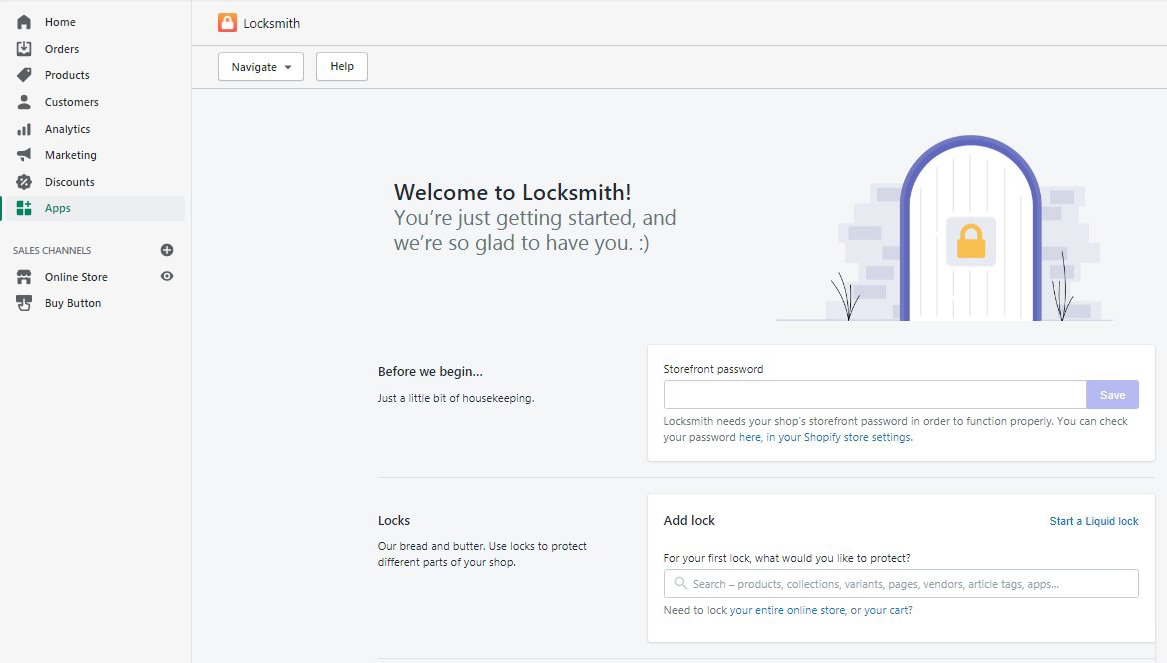Select the Customers person icon
Image resolution: width=1167 pixels, height=663 pixels.
[x=24, y=102]
